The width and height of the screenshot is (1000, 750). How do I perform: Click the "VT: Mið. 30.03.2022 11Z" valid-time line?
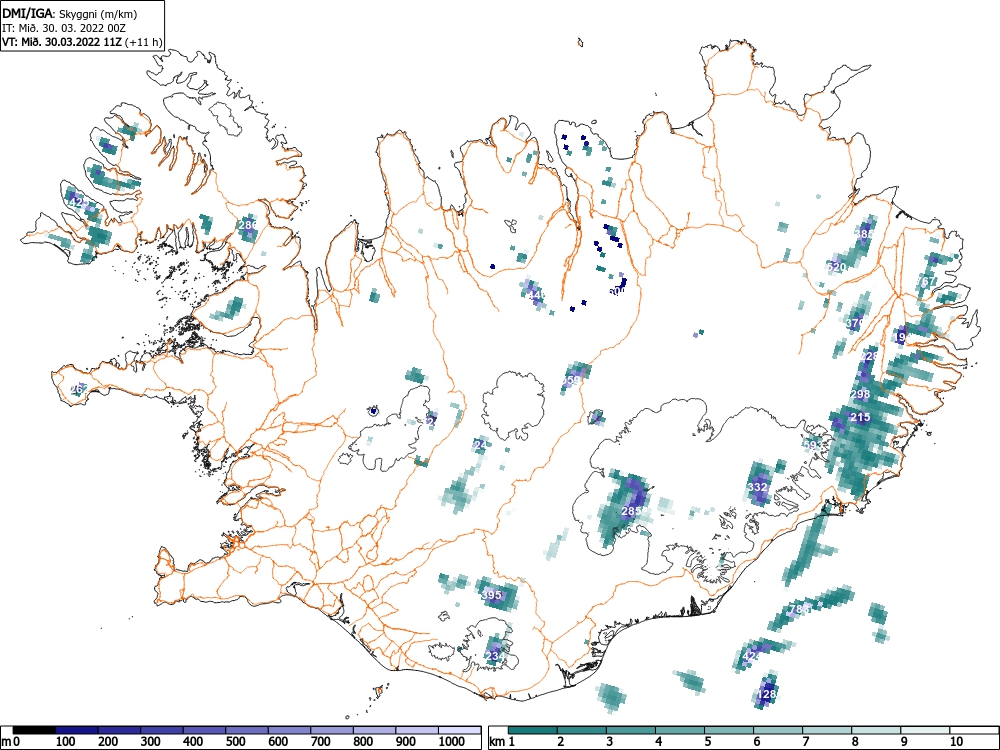(63, 42)
